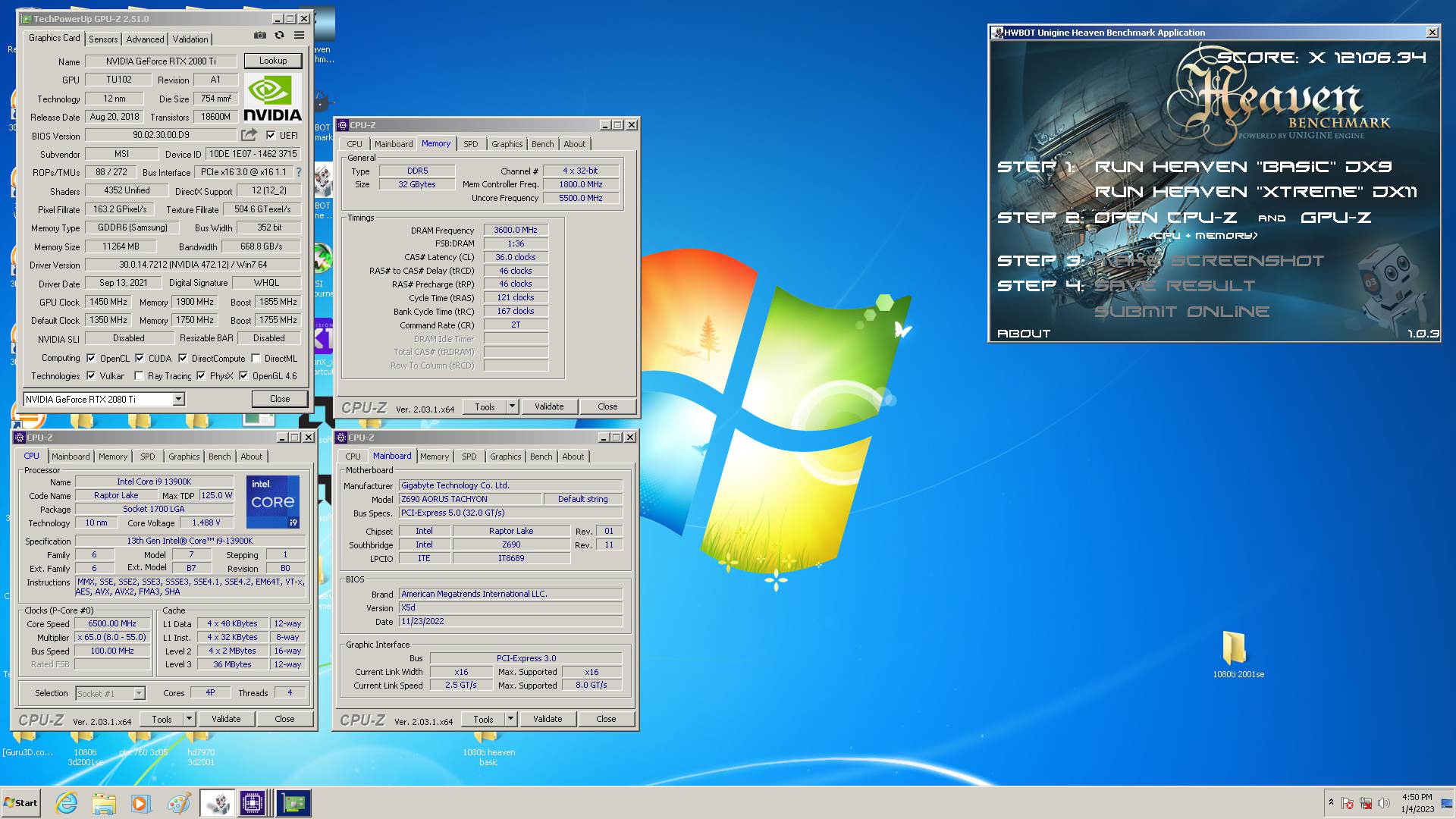
Task: Open Graphics tab in Mainboard CPU-Z window
Action: 506,457
